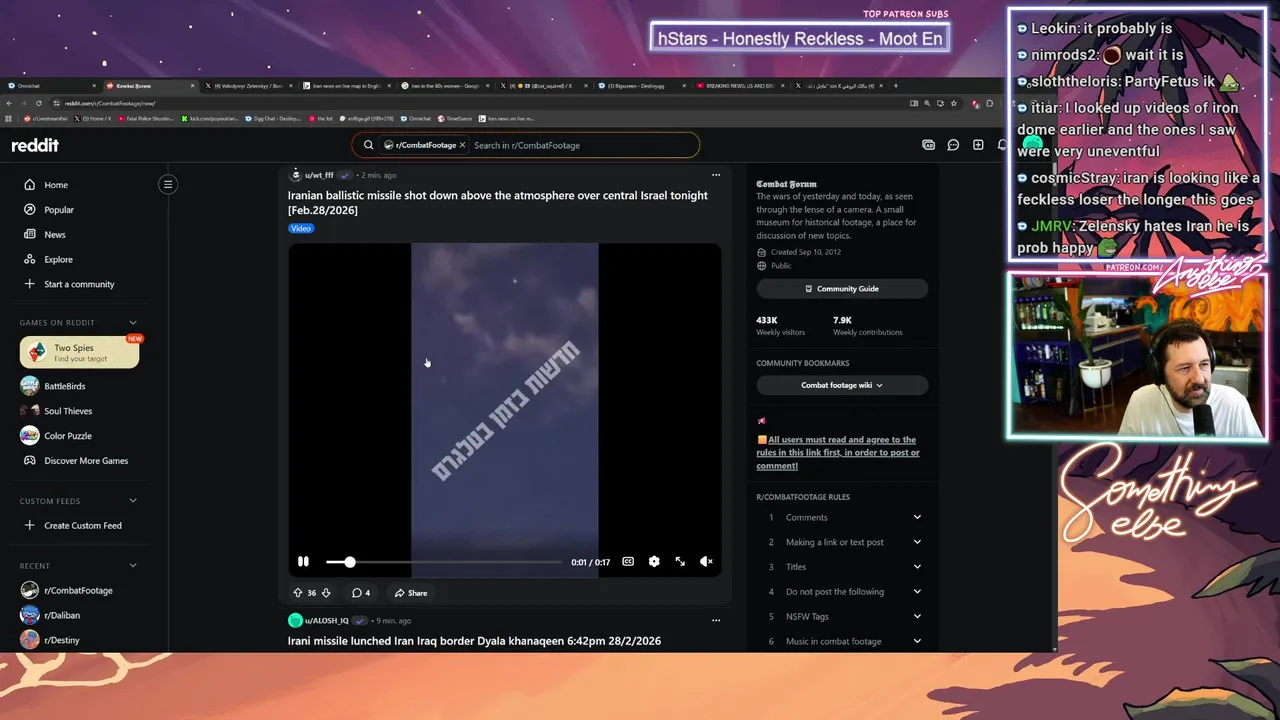Expand rule 6 Music in combat footage
The width and height of the screenshot is (1280, 720).
[x=842, y=641]
